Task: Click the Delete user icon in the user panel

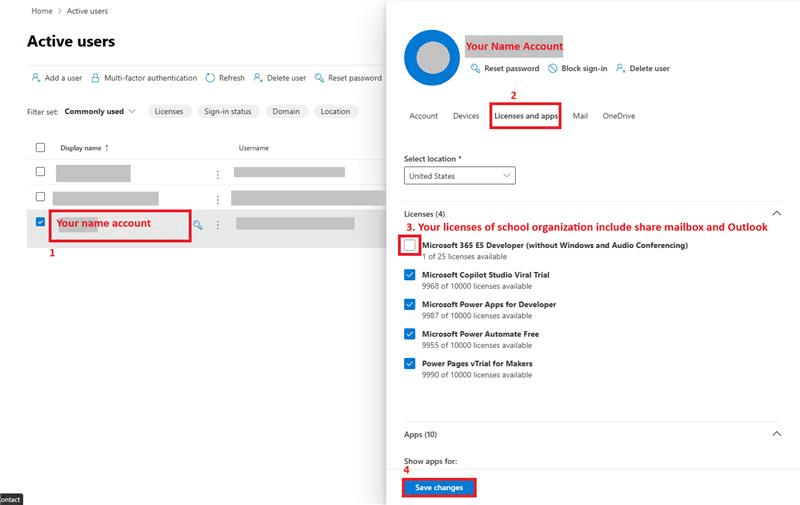Action: 620,68
